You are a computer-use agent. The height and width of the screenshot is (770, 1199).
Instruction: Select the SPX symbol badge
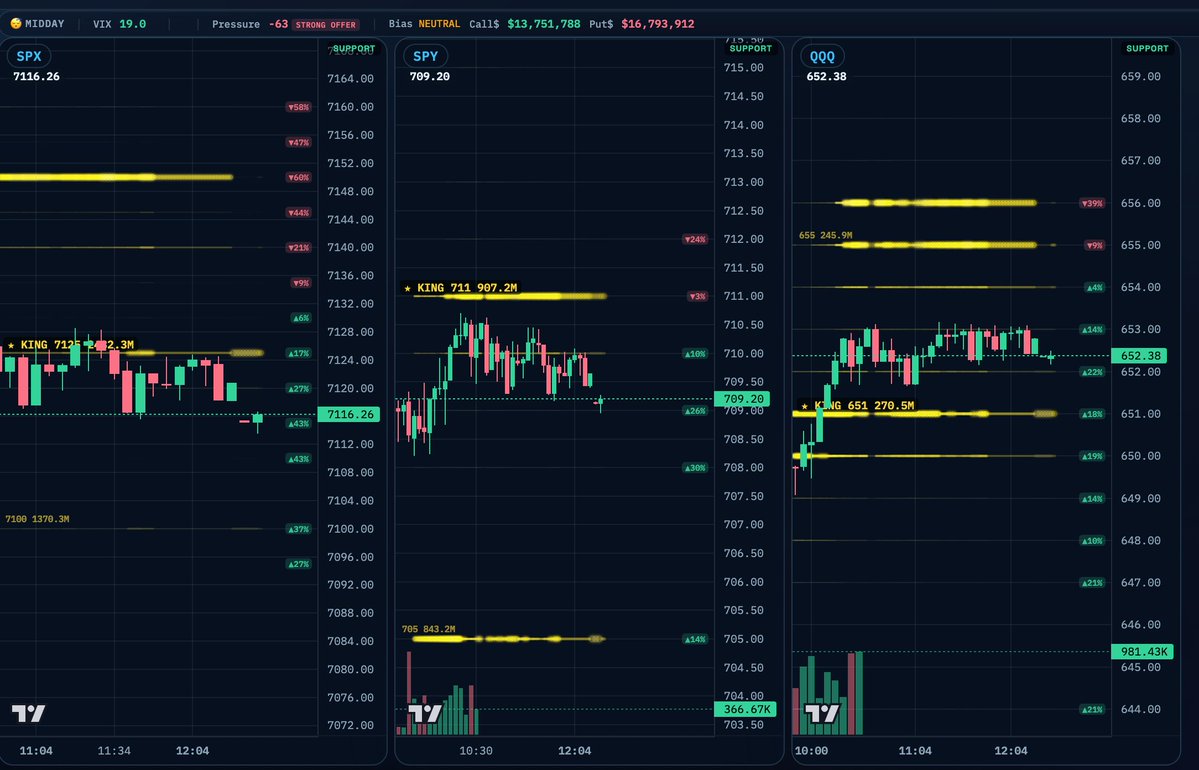[x=29, y=56]
